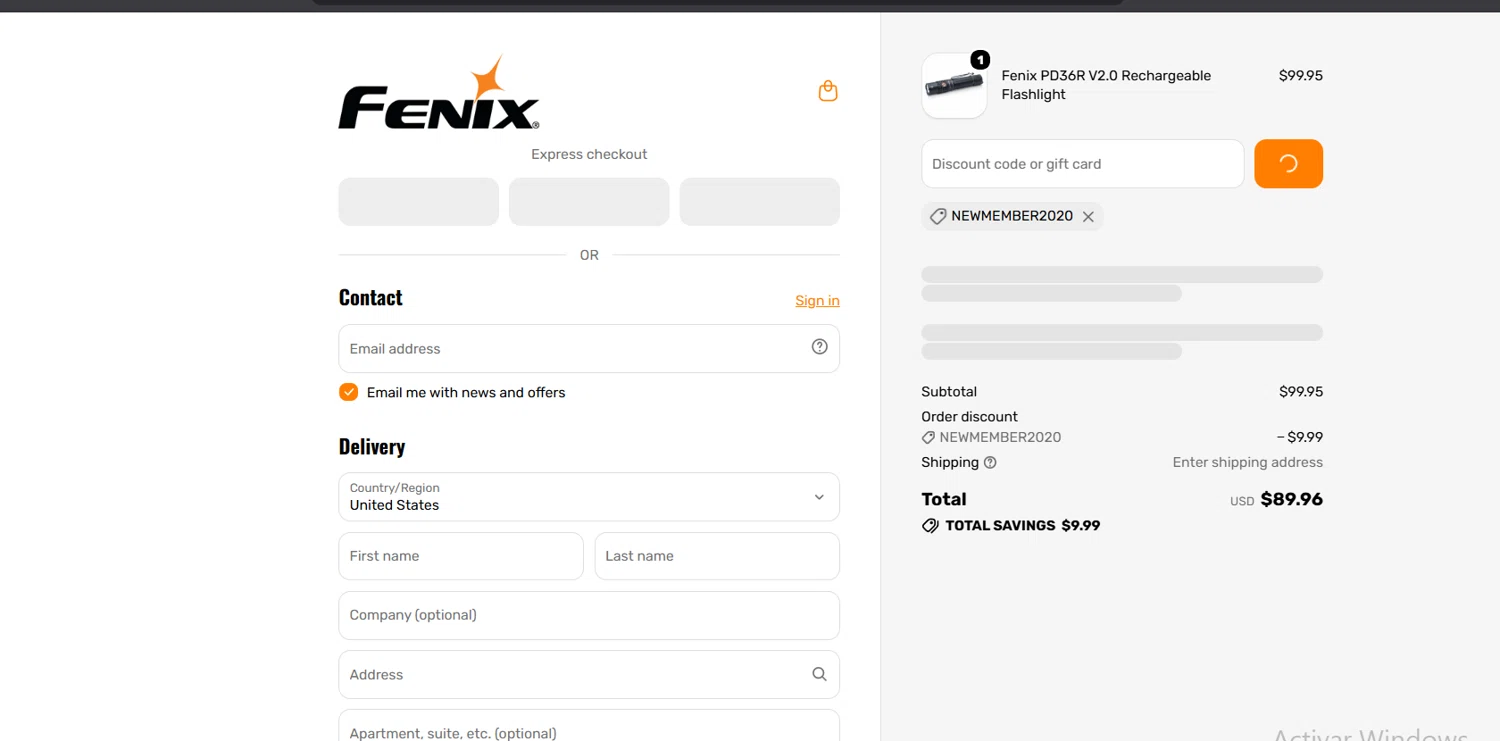Click the address search magnifier icon
The height and width of the screenshot is (741, 1500).
[819, 674]
